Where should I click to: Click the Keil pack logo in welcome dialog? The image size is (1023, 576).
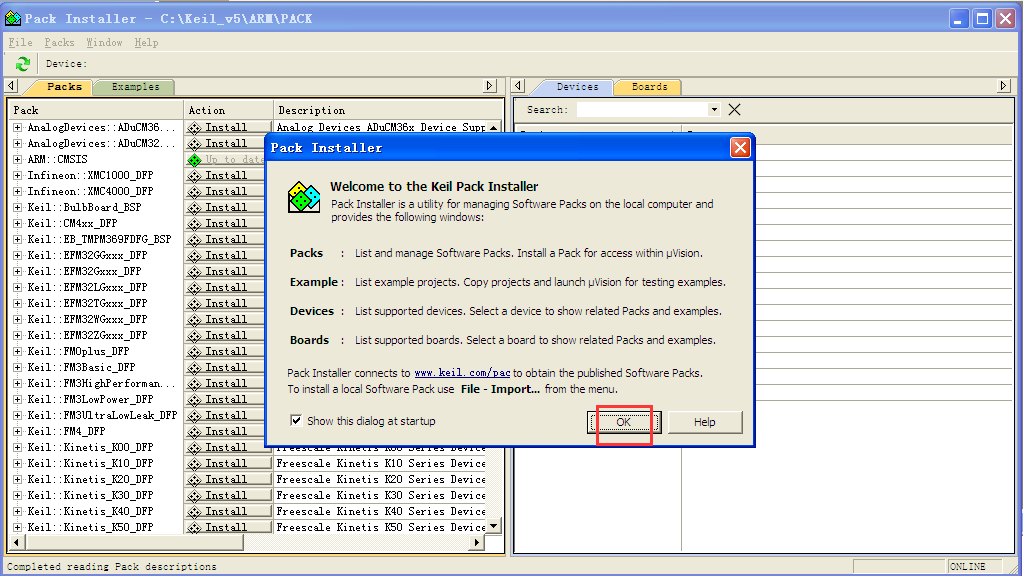pyautogui.click(x=304, y=197)
